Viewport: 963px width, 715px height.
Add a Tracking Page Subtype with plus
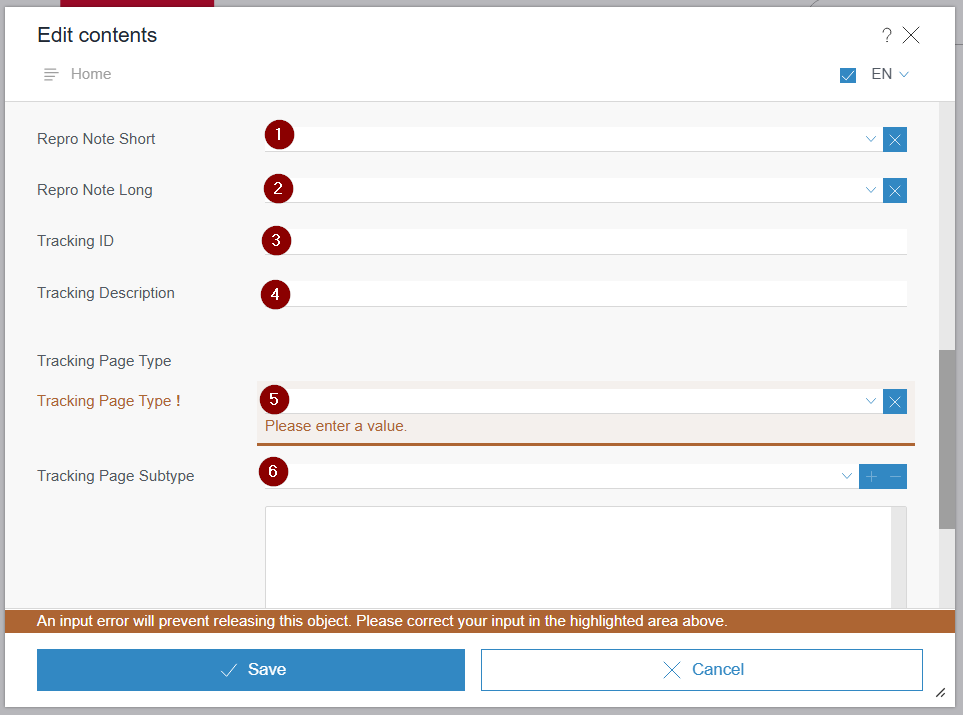871,477
